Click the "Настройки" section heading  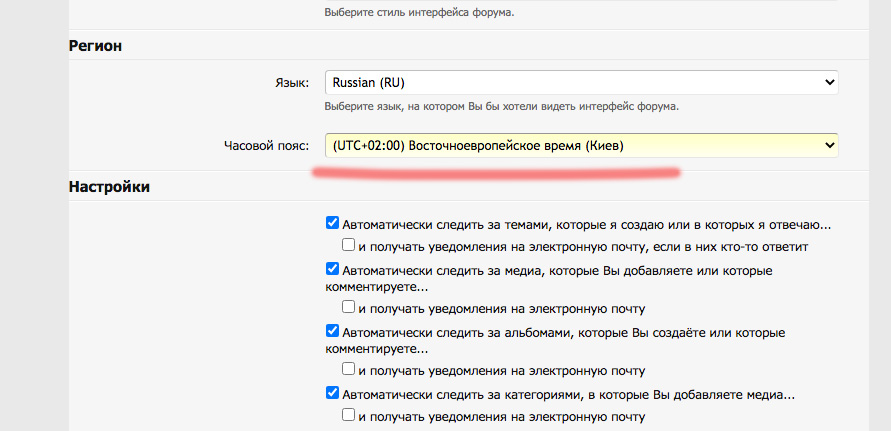coord(109,187)
